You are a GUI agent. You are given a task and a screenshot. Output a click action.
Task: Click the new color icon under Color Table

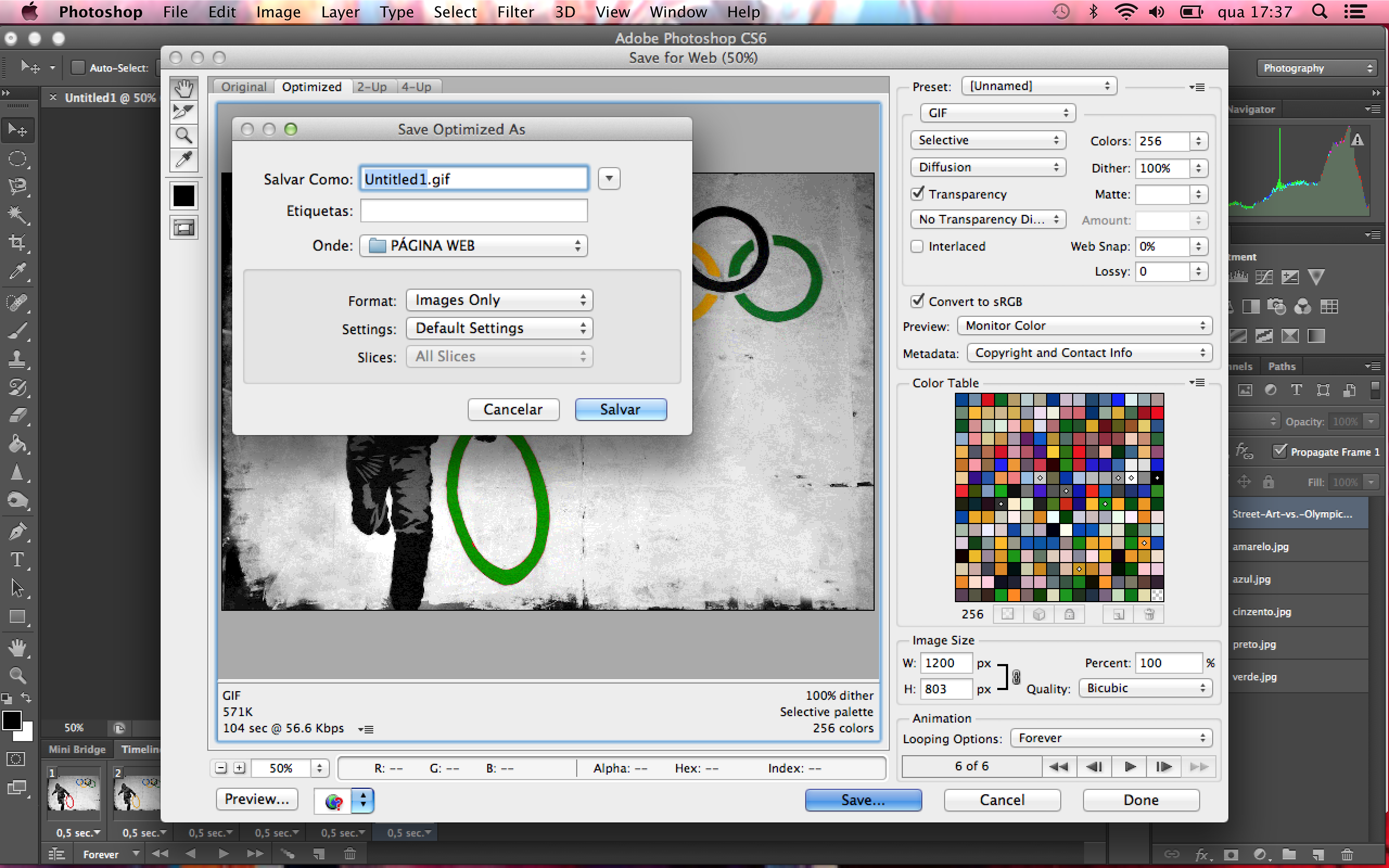tap(1118, 614)
